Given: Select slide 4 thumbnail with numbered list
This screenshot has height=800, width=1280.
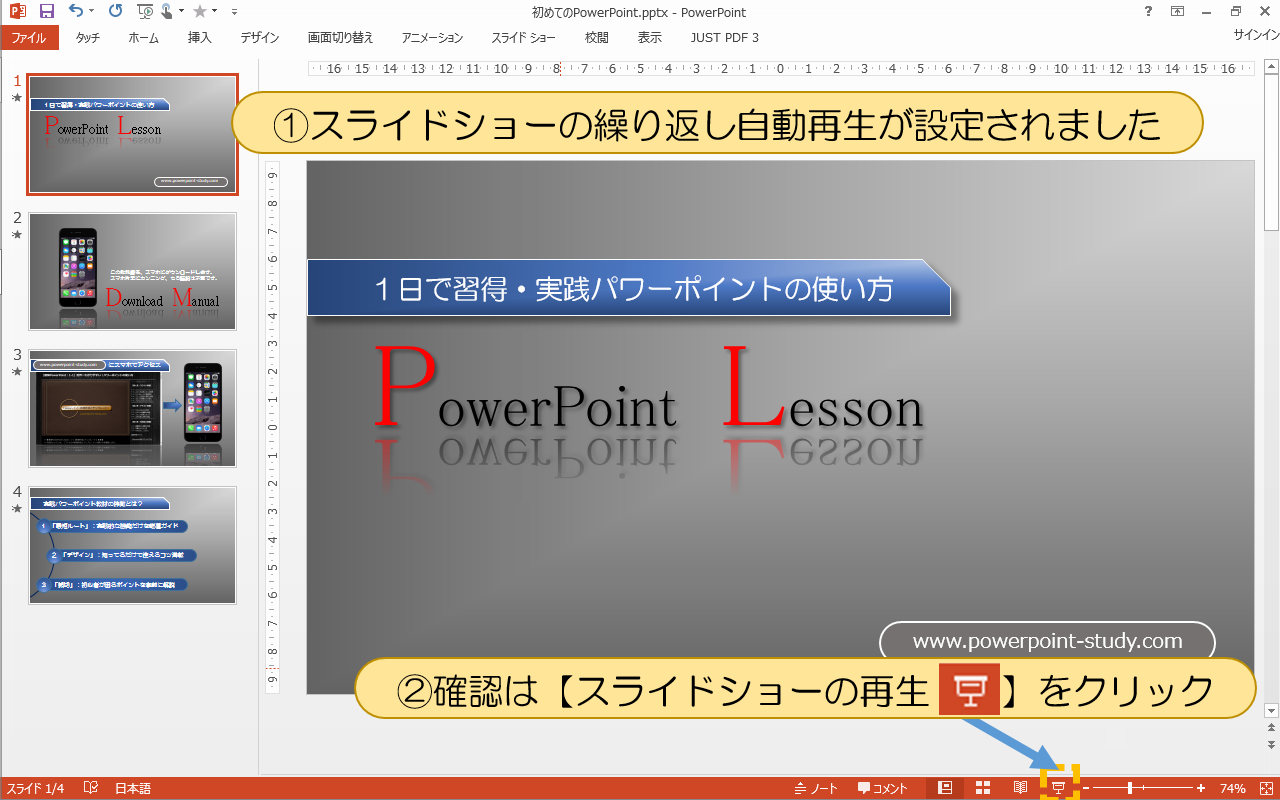Looking at the screenshot, I should pos(133,545).
